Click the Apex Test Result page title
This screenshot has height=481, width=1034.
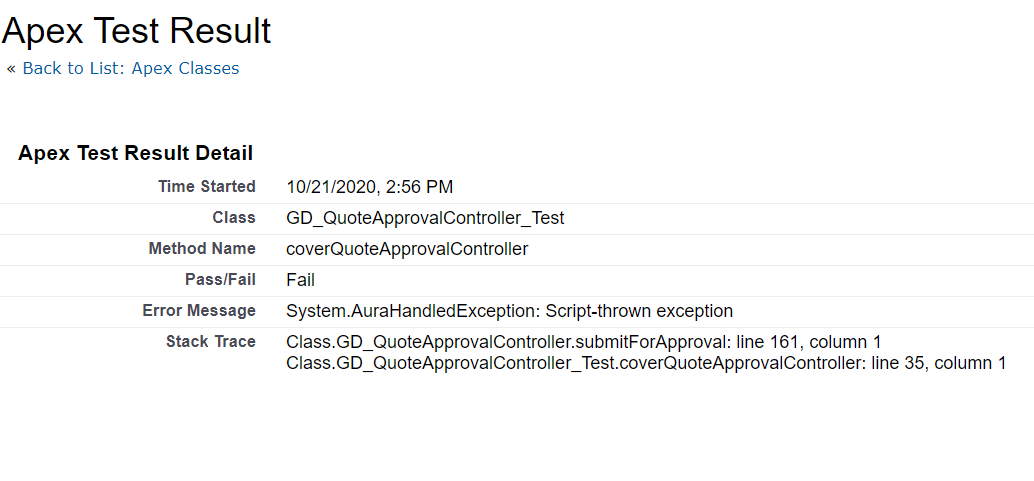(x=136, y=30)
